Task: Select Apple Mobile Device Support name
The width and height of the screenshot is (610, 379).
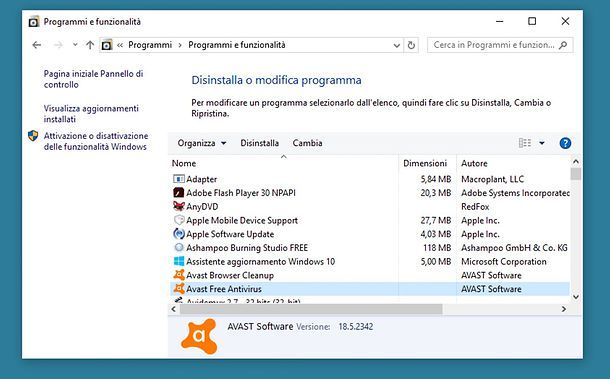Action: [x=242, y=221]
